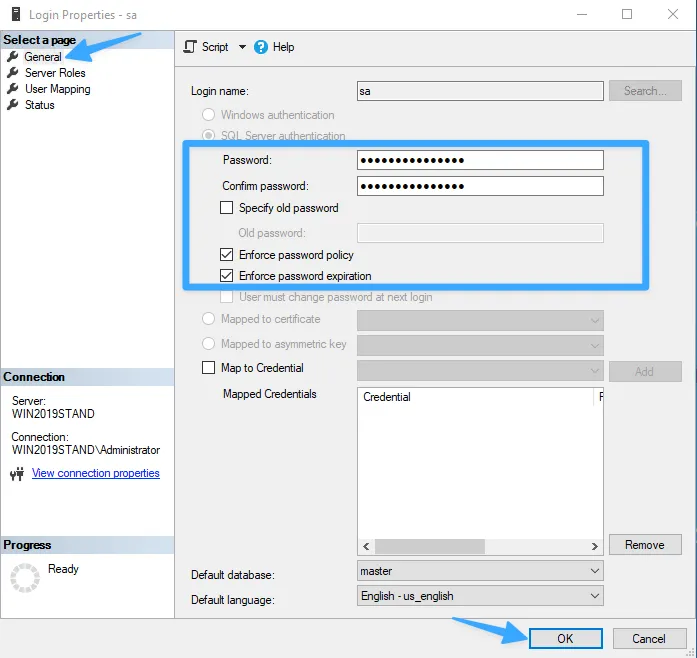This screenshot has width=697, height=658.
Task: Open the Help icon in toolbar
Action: click(x=261, y=47)
